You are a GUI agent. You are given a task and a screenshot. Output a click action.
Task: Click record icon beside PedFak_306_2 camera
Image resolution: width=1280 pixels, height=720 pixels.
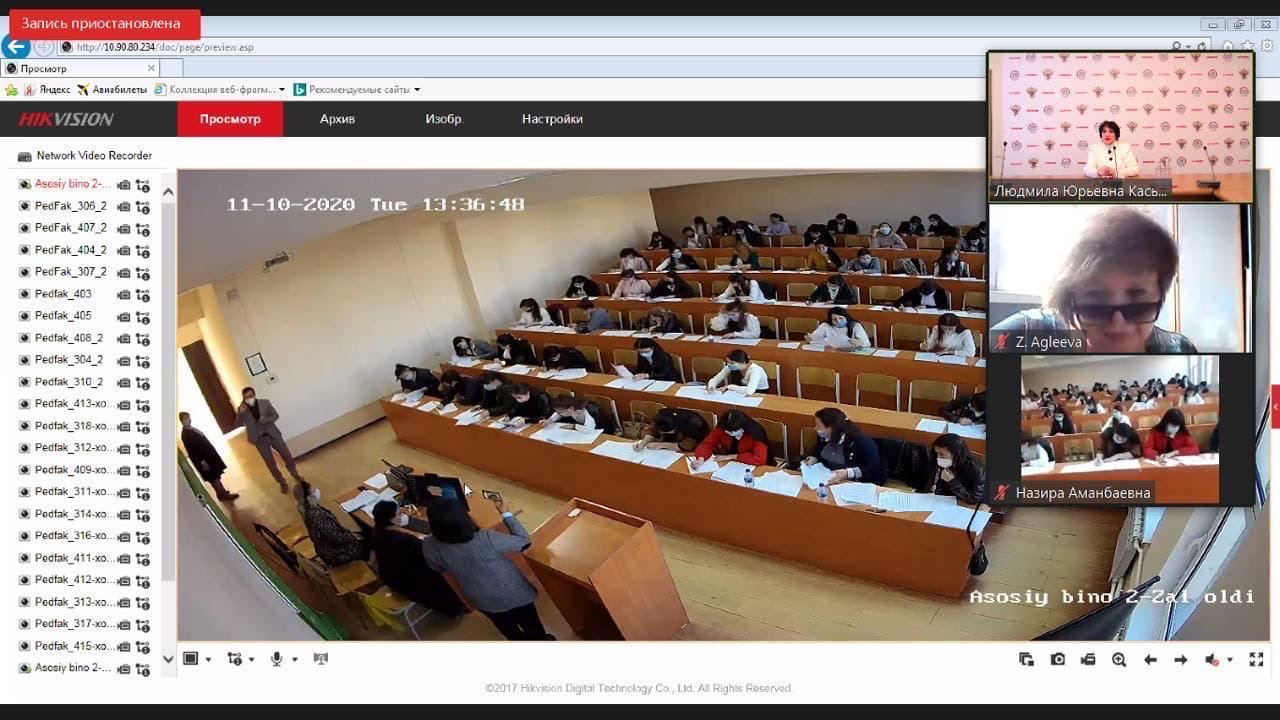coord(124,206)
